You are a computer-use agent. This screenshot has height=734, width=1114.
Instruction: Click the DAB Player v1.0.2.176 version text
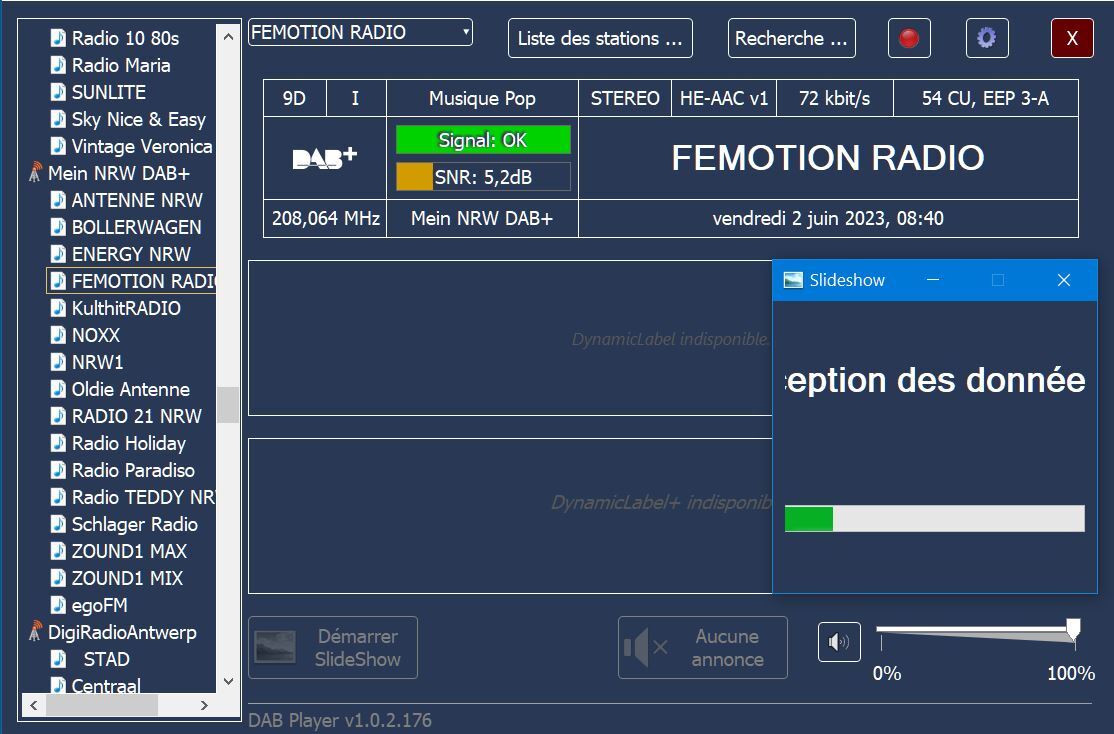point(340,720)
